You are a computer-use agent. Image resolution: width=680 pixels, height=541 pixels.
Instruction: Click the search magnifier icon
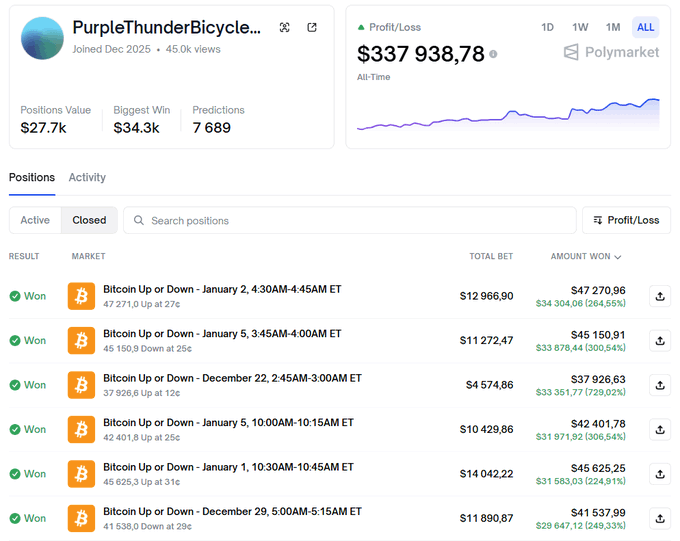coord(139,220)
